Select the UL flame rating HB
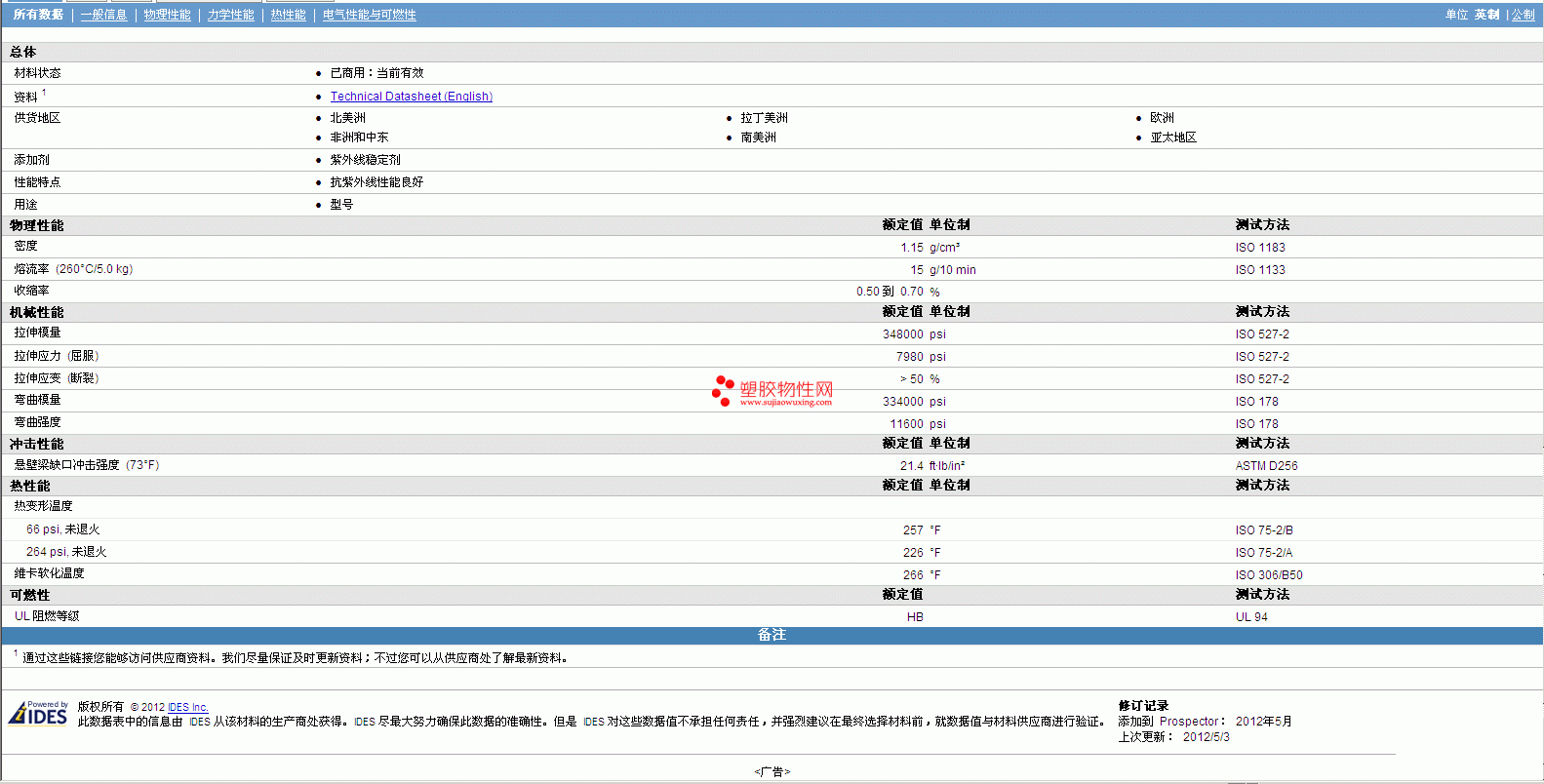Viewport: 1544px width, 784px height. 915,617
